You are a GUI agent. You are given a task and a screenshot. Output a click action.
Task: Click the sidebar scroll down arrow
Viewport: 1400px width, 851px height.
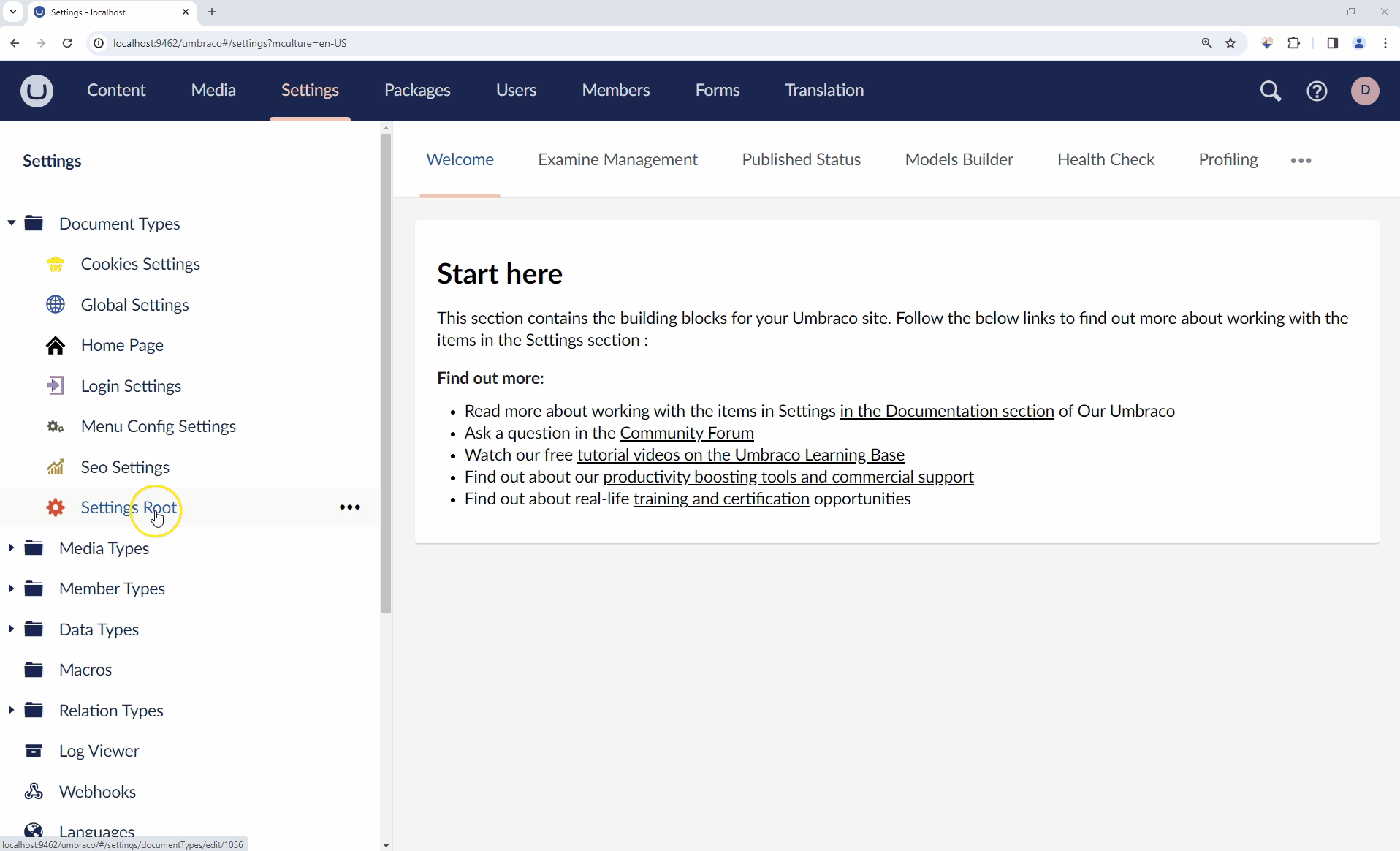[386, 845]
